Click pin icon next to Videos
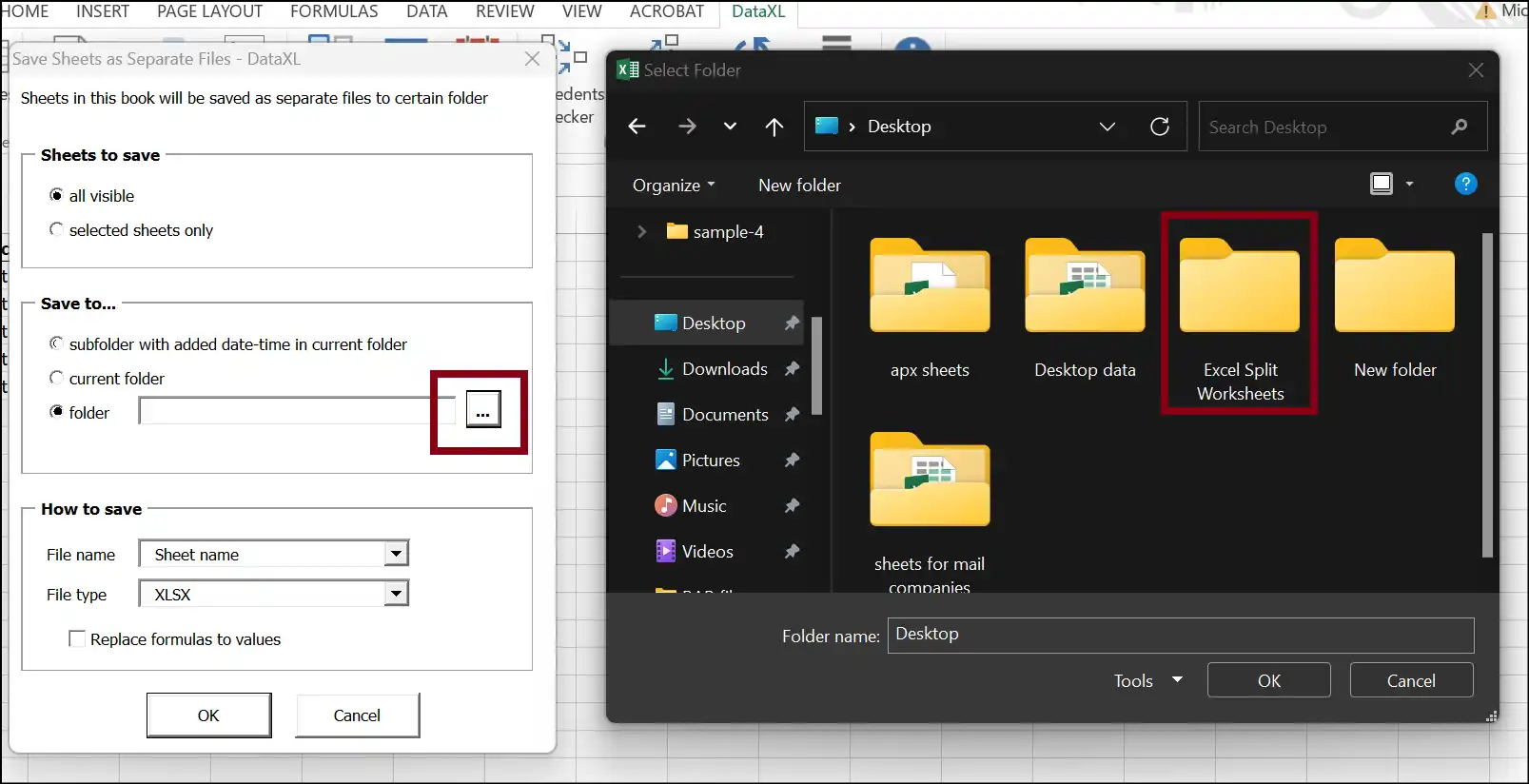Viewport: 1529px width, 784px height. [792, 552]
